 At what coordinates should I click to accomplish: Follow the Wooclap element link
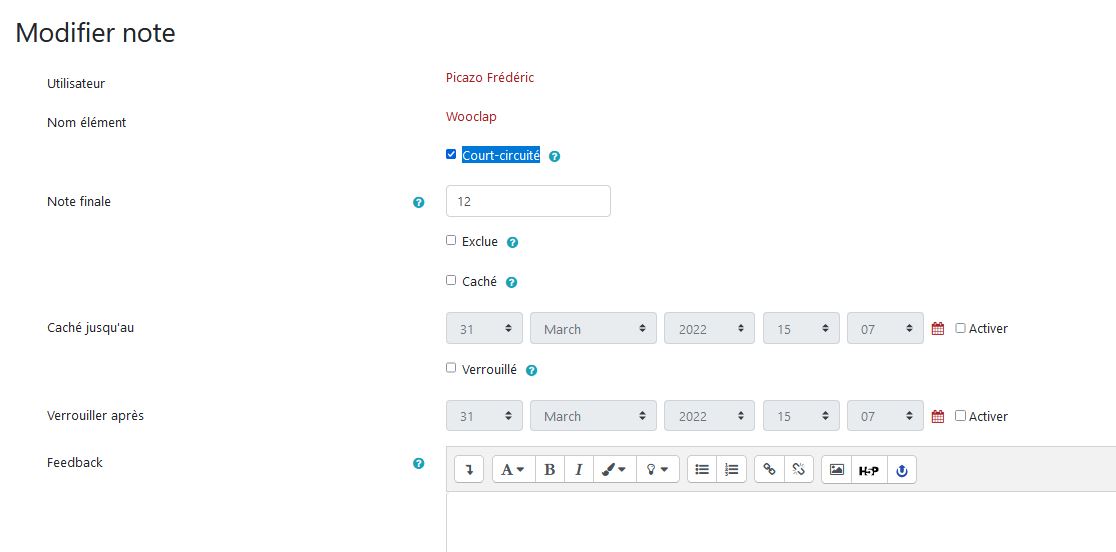pos(471,117)
